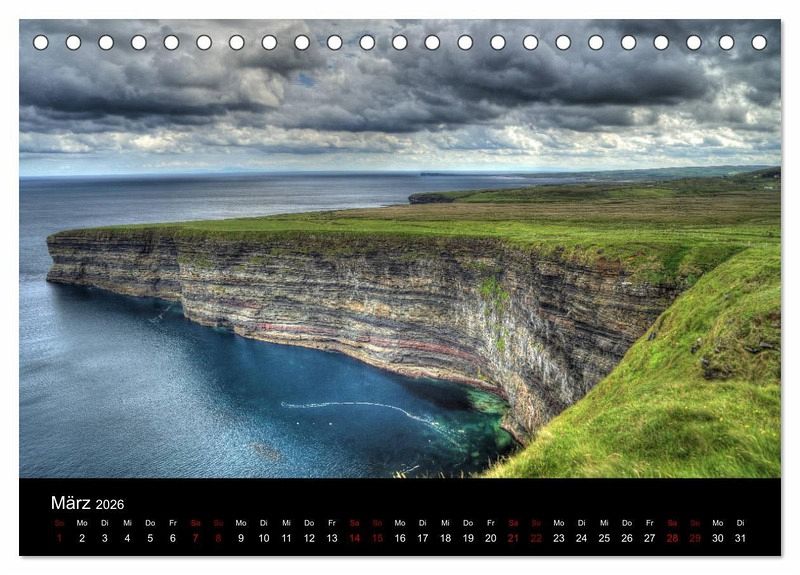Select day 5 in the calendar row
This screenshot has height=575, width=800.
point(150,538)
